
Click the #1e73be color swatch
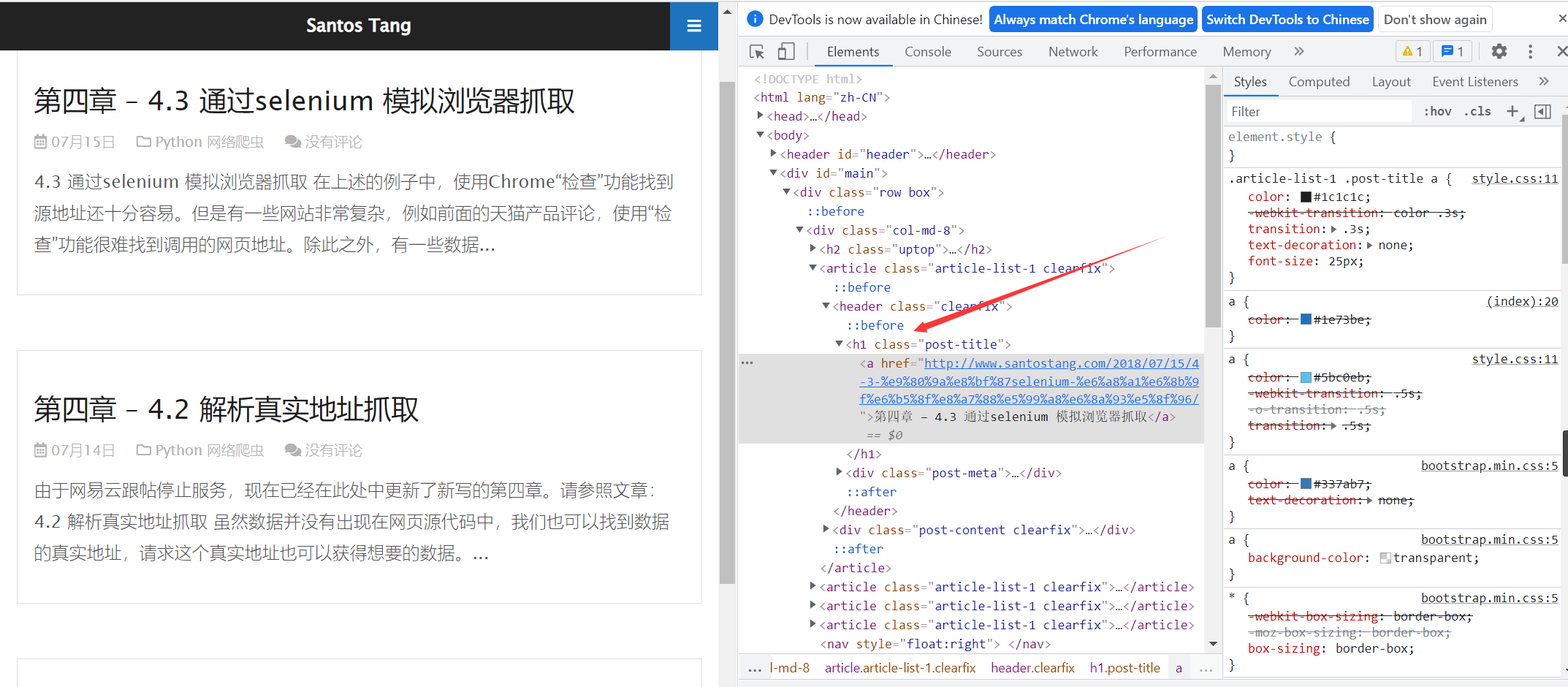click(1306, 319)
